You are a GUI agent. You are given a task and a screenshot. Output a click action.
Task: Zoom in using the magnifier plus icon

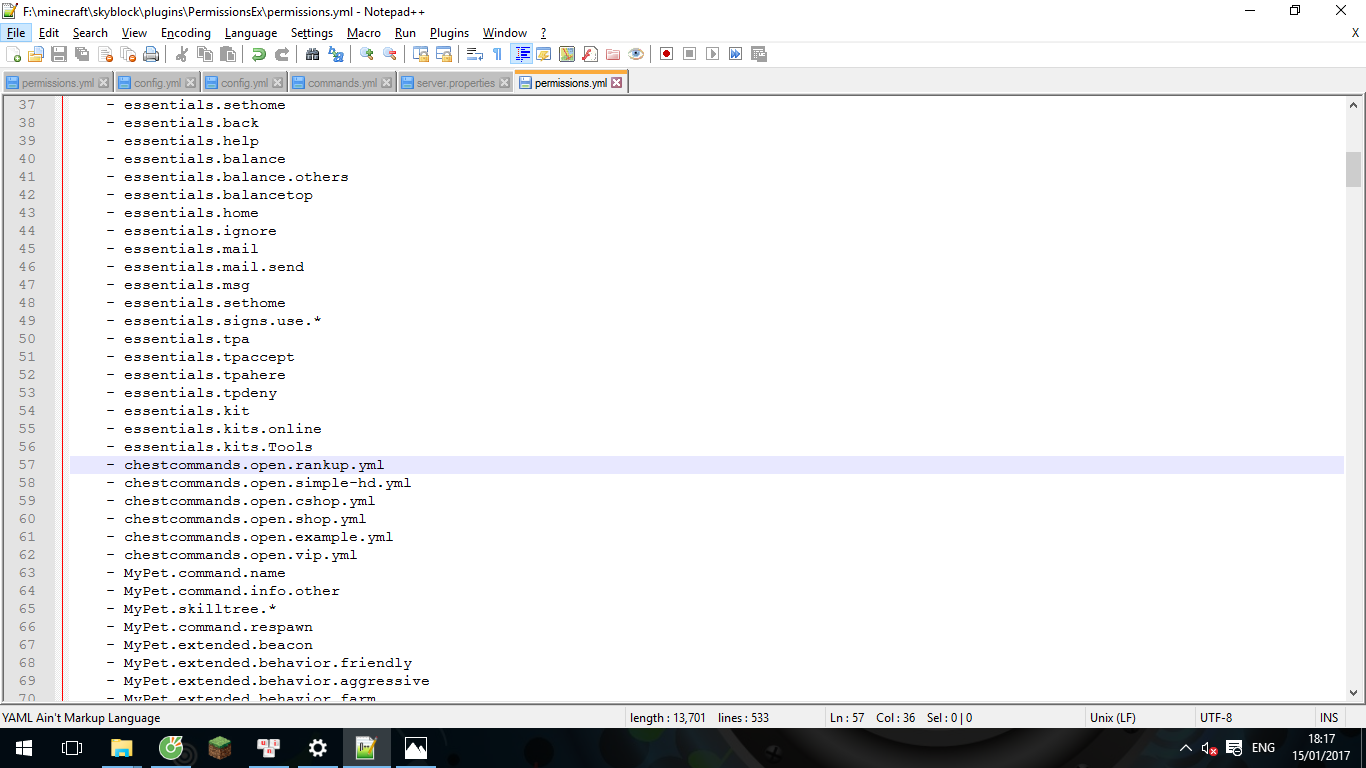click(367, 54)
